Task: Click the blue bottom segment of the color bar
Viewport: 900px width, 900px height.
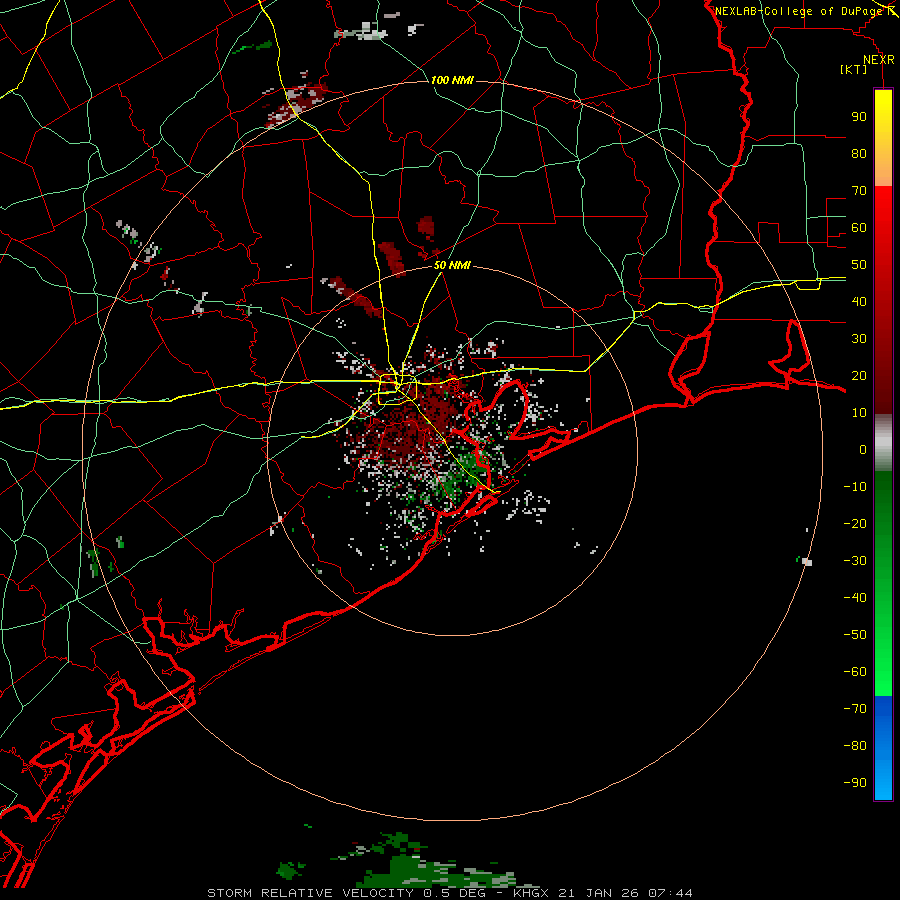Action: coord(883,748)
